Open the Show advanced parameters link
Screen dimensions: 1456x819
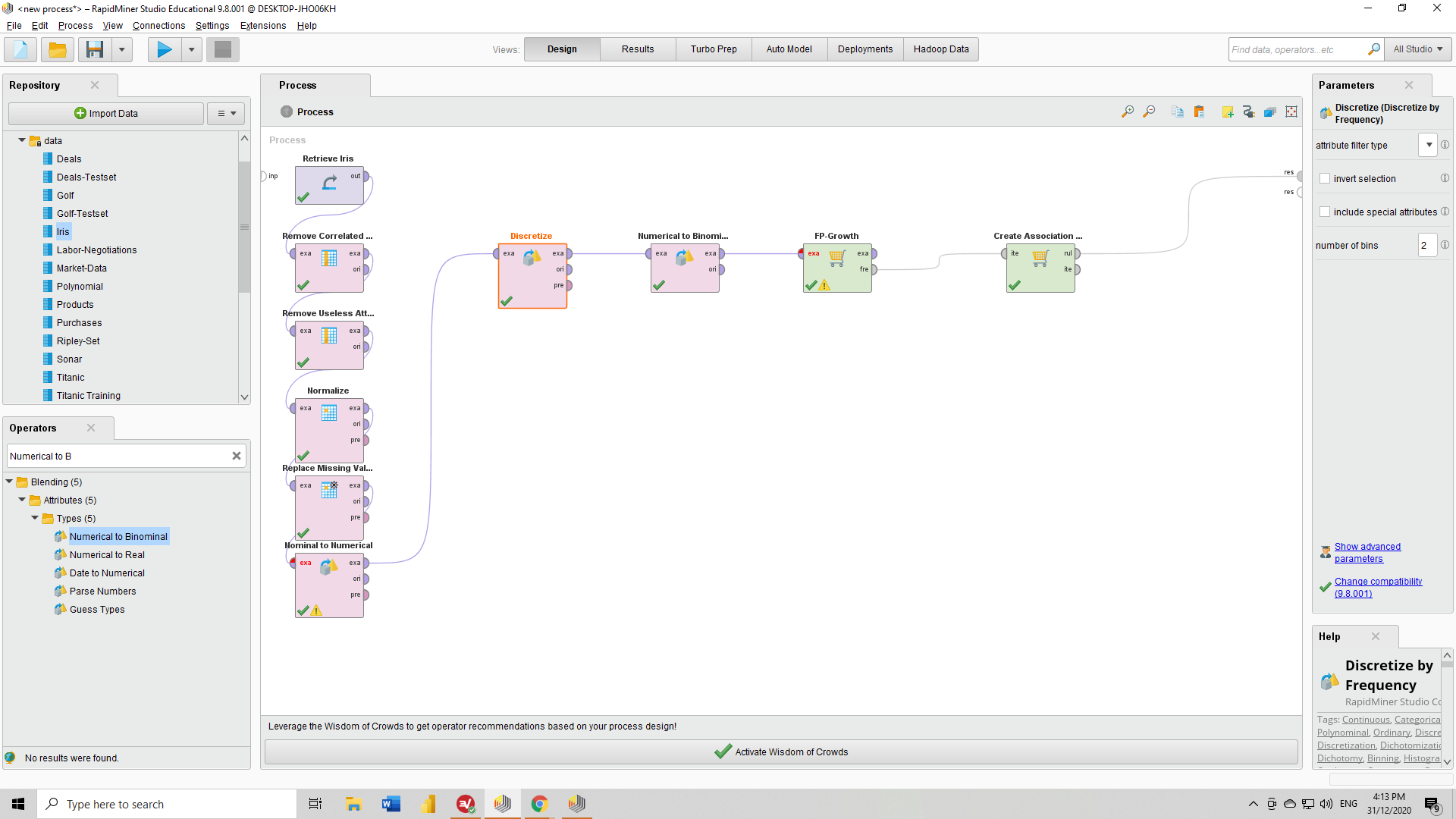pos(1367,553)
